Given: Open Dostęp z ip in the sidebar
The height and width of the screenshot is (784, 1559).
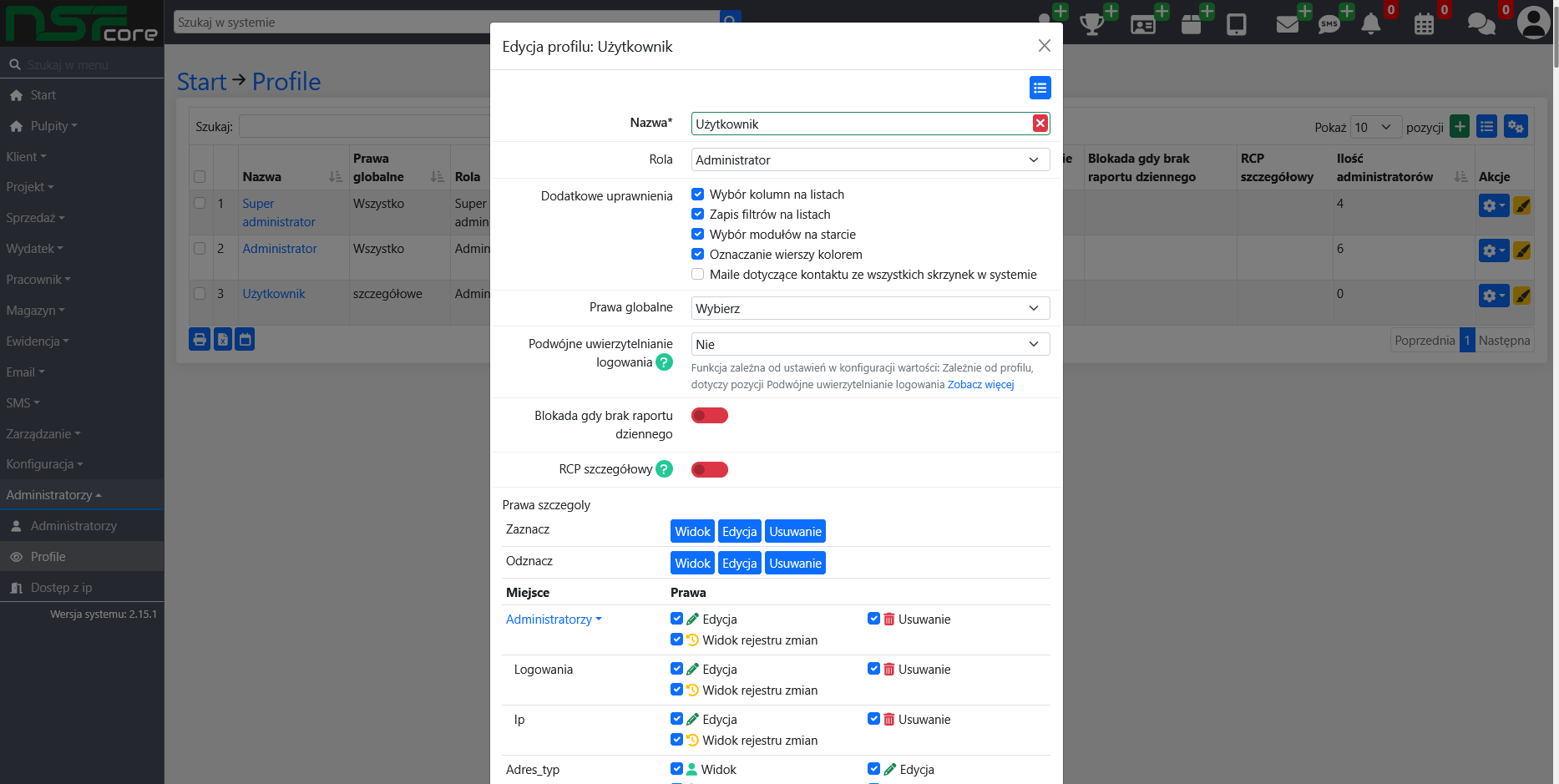Looking at the screenshot, I should click(61, 588).
